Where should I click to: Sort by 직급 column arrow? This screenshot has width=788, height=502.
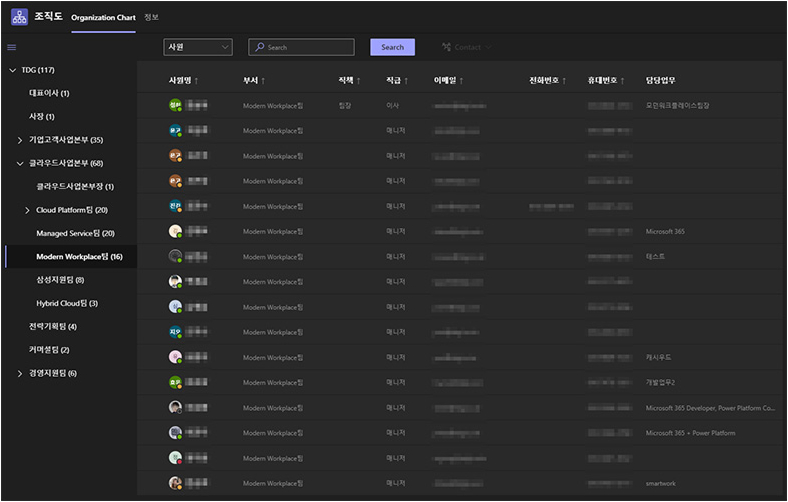(406, 81)
